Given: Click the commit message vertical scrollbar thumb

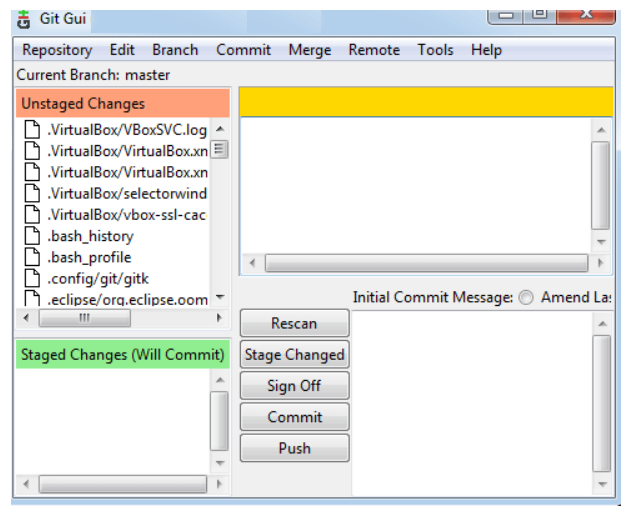Looking at the screenshot, I should click(602, 403).
